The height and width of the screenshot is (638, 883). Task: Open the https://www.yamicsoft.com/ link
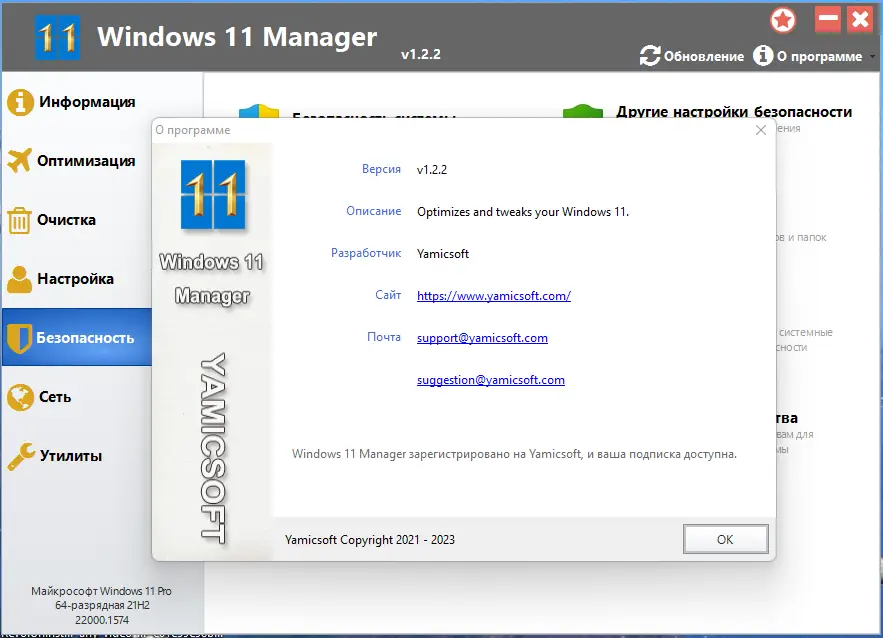494,296
